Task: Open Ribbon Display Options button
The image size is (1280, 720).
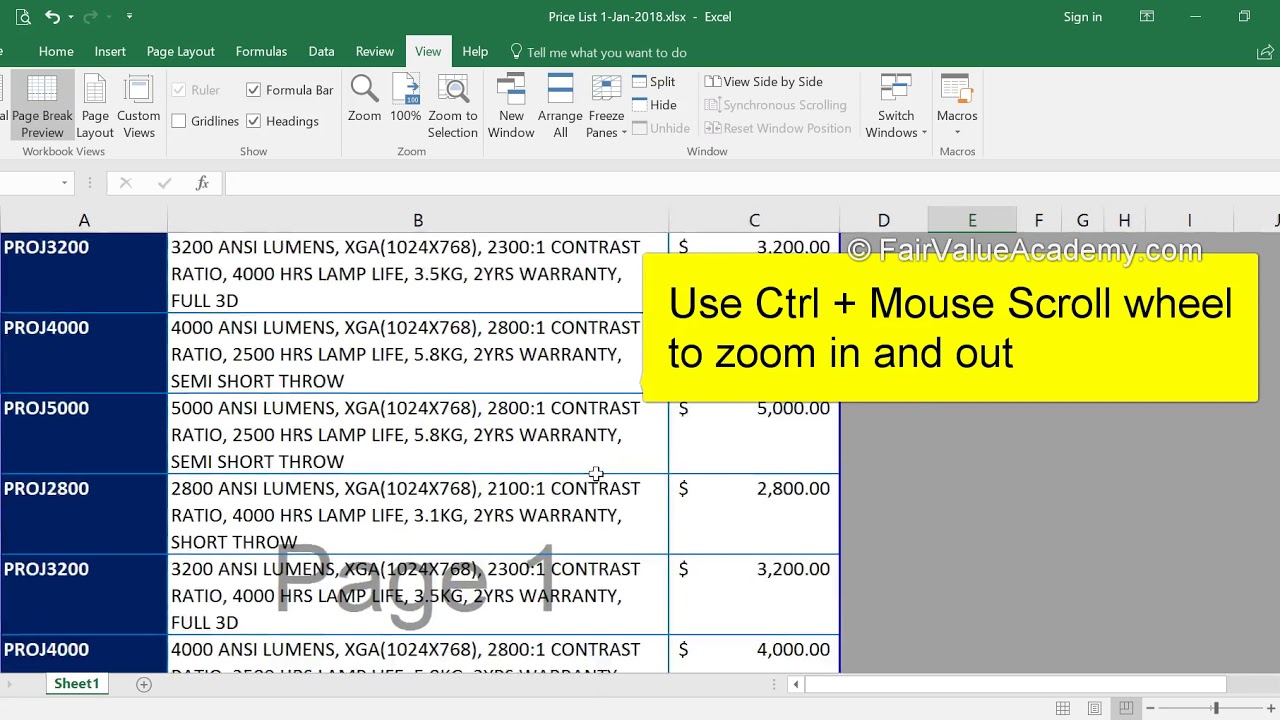Action: point(1147,17)
